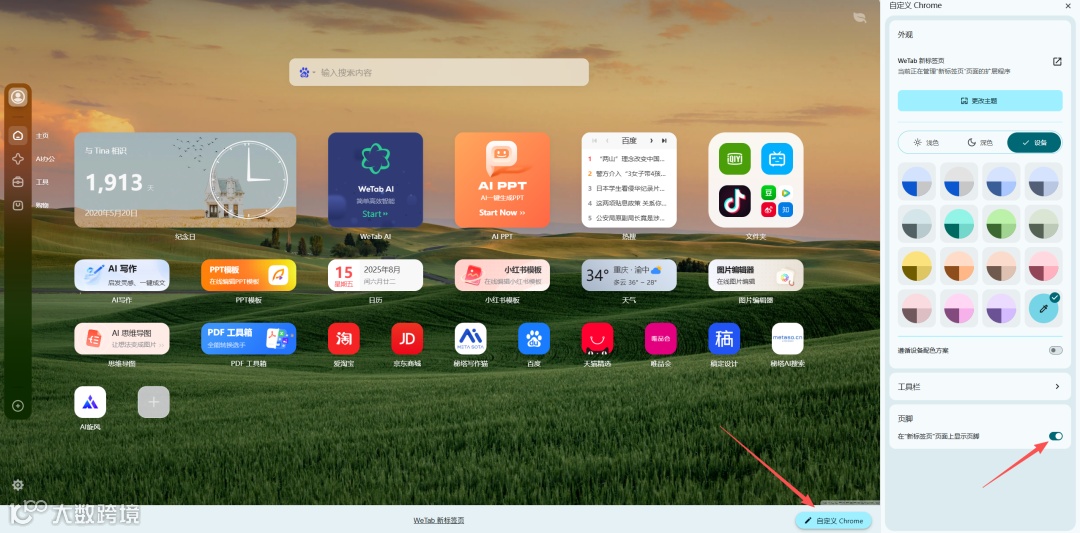
Task: Close the 自定义 Chrome side panel
Action: coord(1068,6)
